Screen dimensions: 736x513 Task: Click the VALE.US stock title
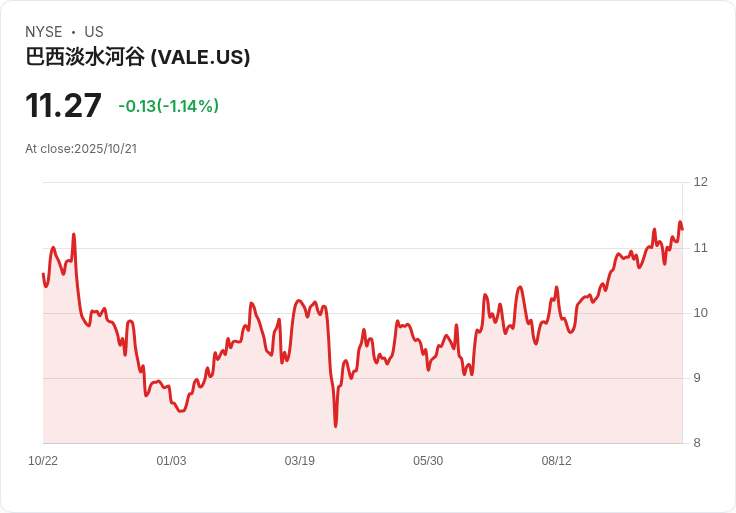138,57
